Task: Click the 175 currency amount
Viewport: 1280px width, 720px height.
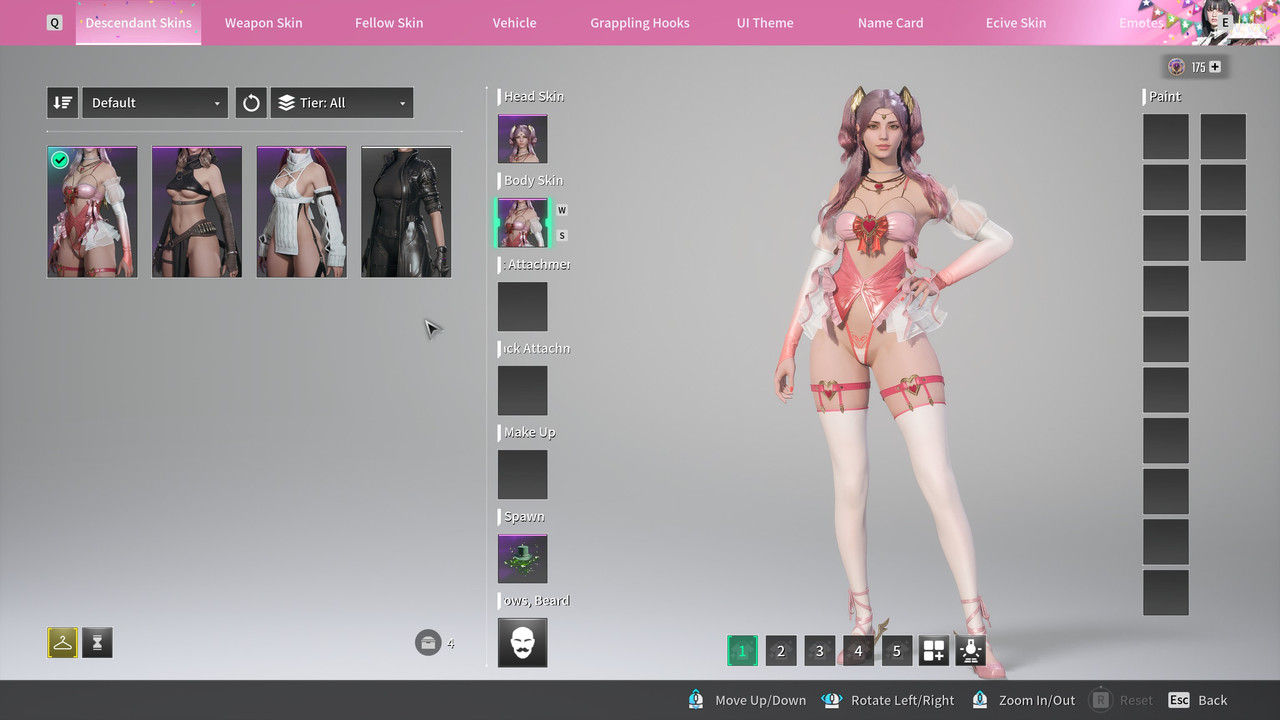Action: [x=1198, y=67]
